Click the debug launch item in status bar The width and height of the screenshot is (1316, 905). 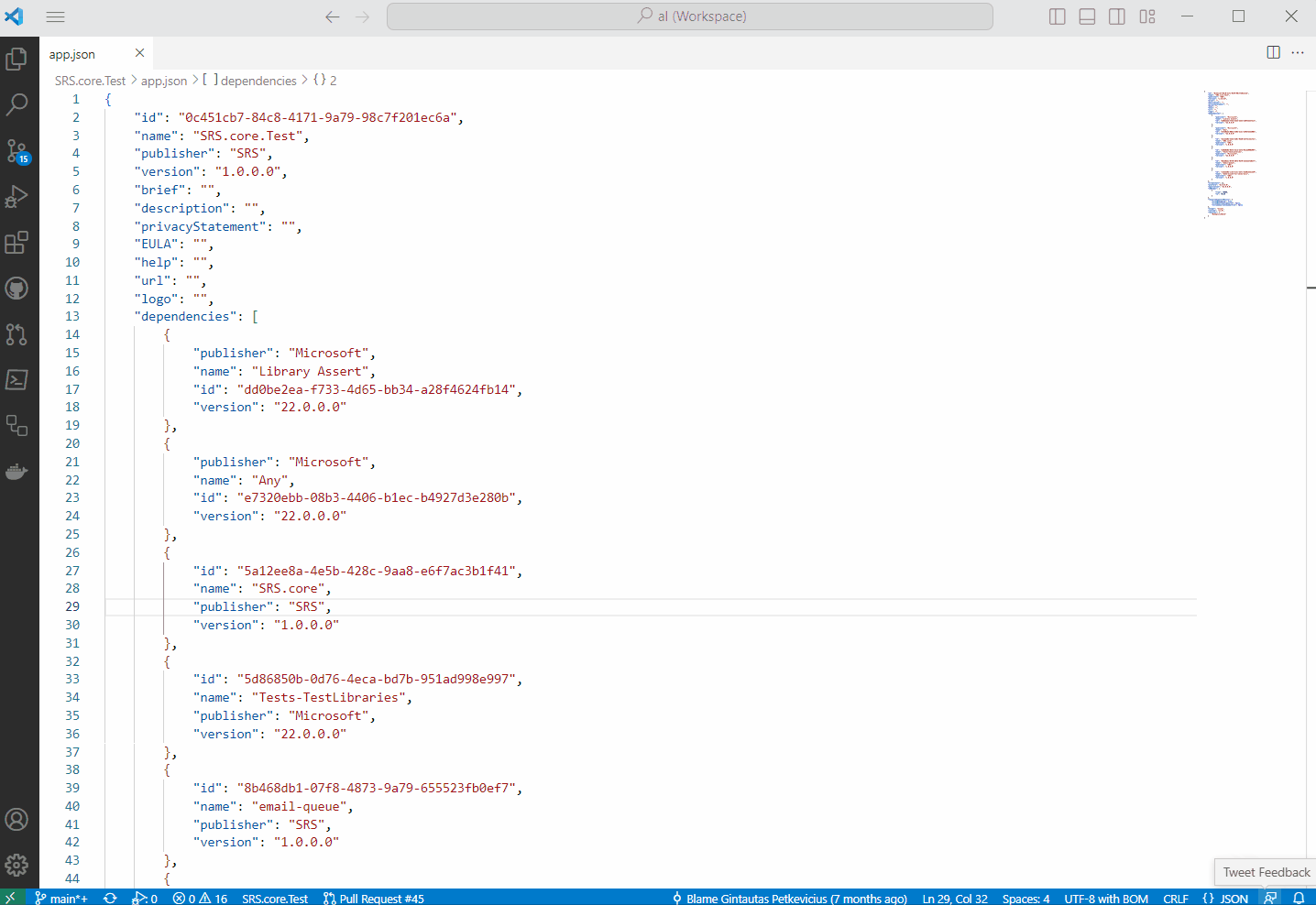(145, 898)
